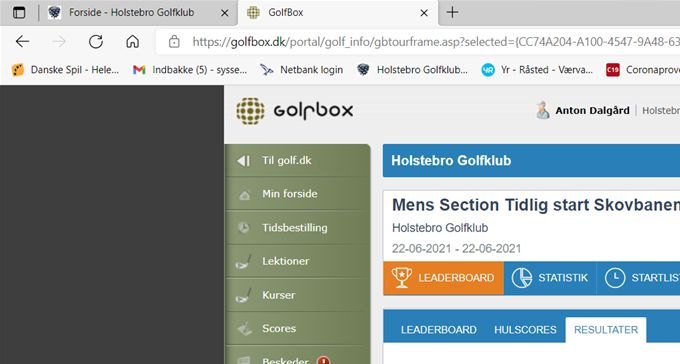Open Gmail Indbakke bookmark
This screenshot has width=680, height=364.
[x=190, y=69]
